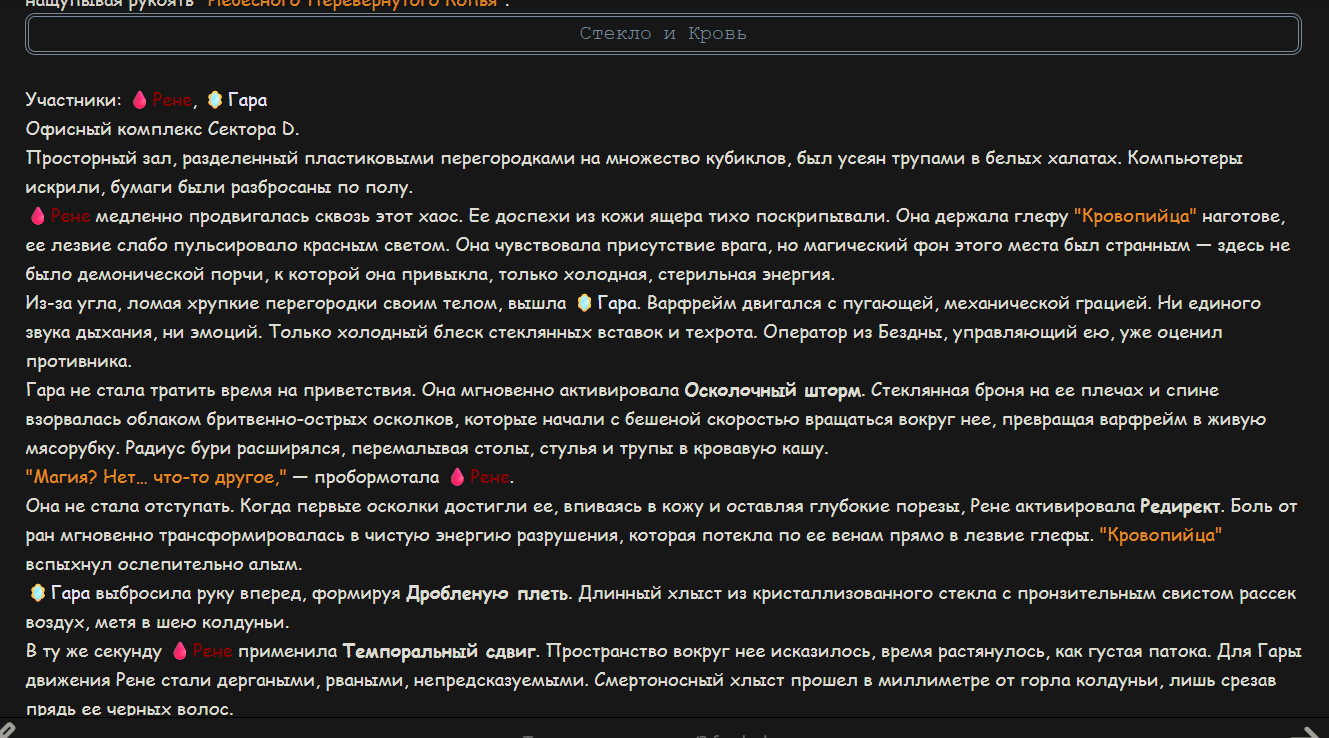Click orange quote "Магия? Нет… что-то другое,"
Viewport: 1329px width, 738px height.
point(157,477)
